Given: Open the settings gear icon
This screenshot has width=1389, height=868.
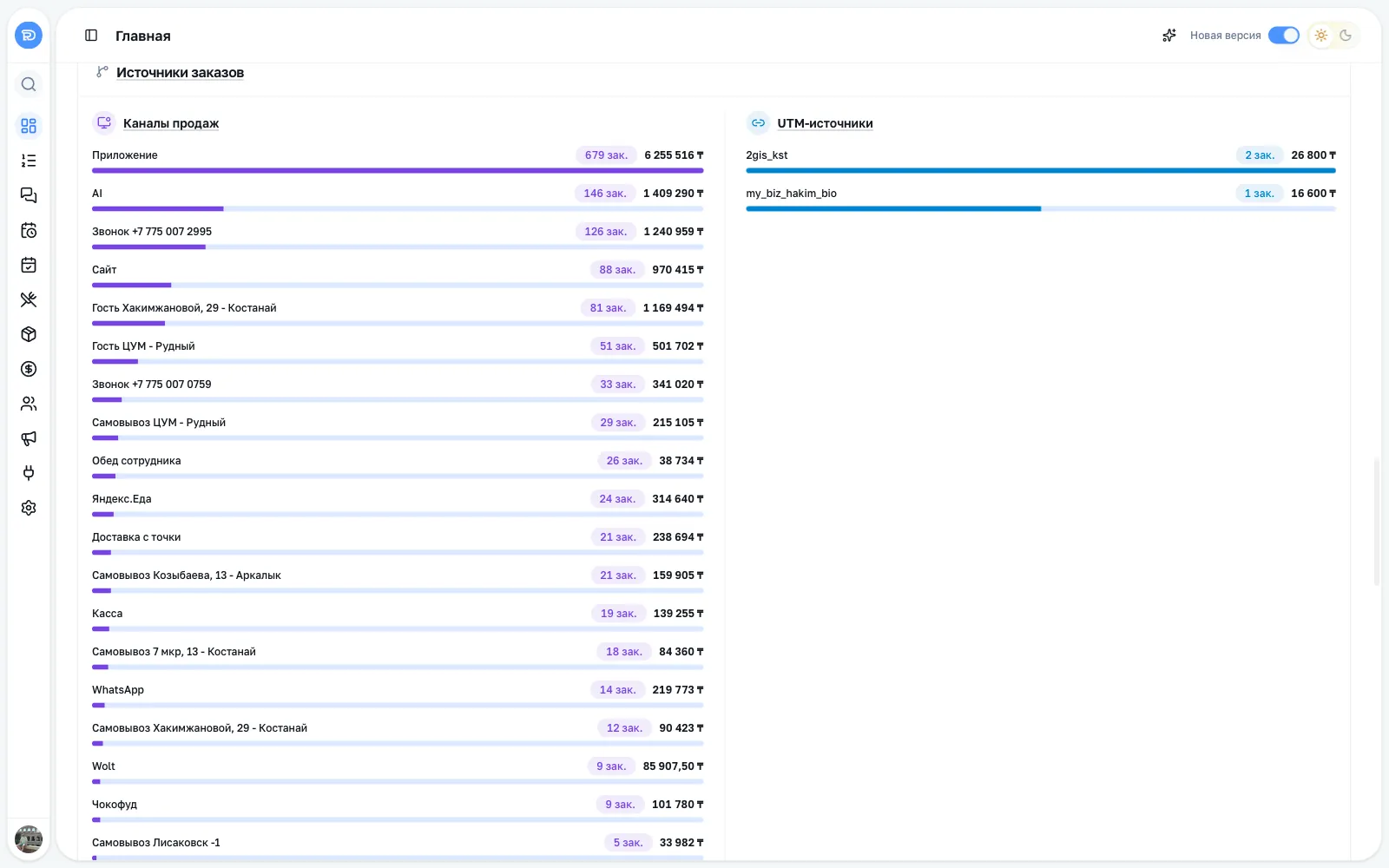Looking at the screenshot, I should pyautogui.click(x=29, y=508).
